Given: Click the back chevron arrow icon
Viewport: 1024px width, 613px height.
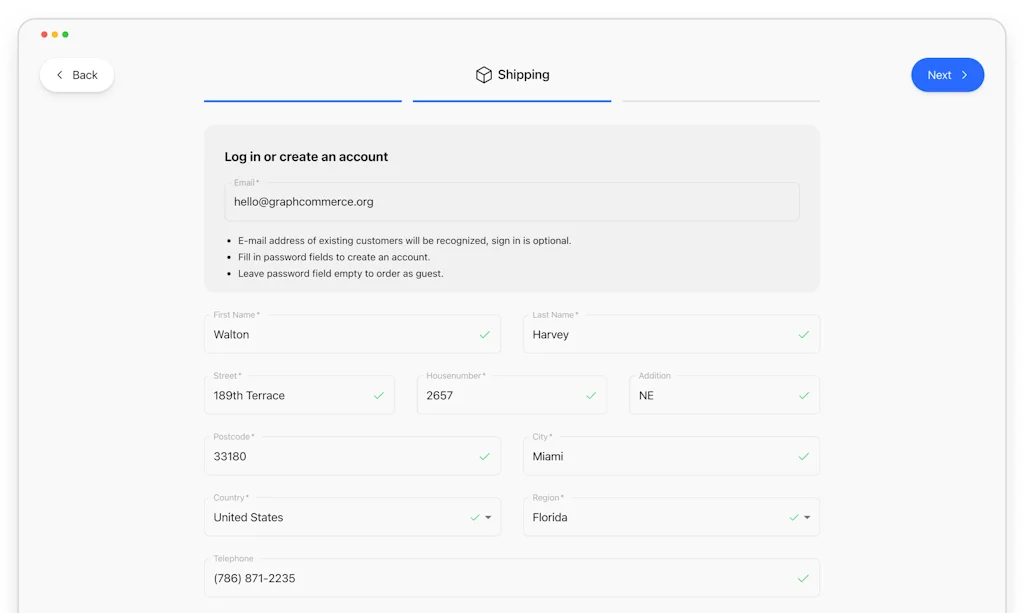Looking at the screenshot, I should (x=60, y=74).
